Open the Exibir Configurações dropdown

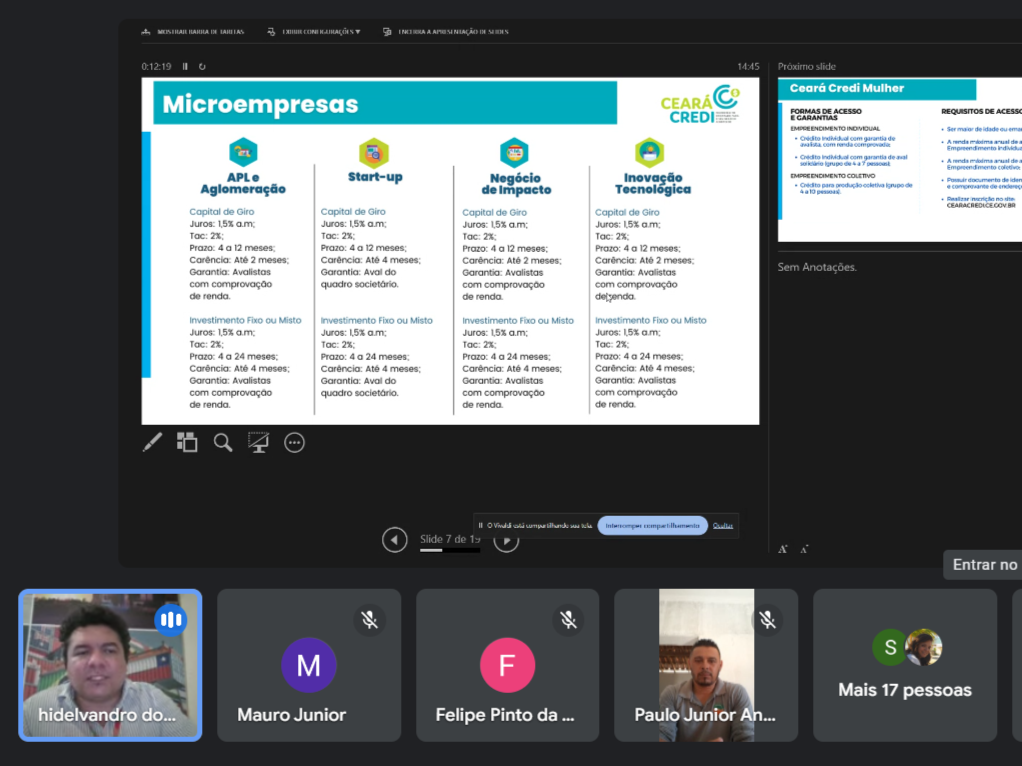pos(321,31)
